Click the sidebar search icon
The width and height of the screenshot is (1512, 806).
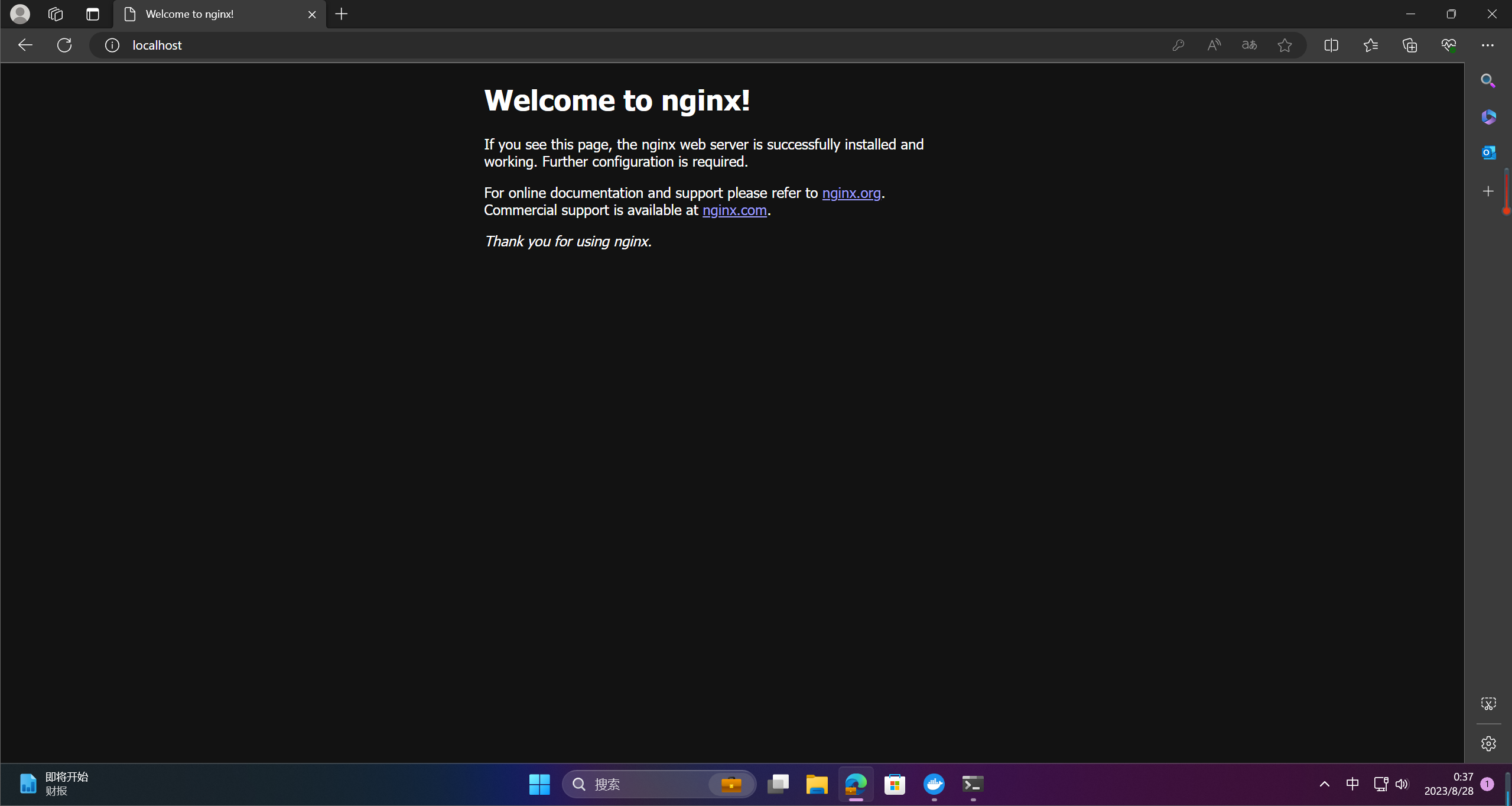coord(1488,80)
